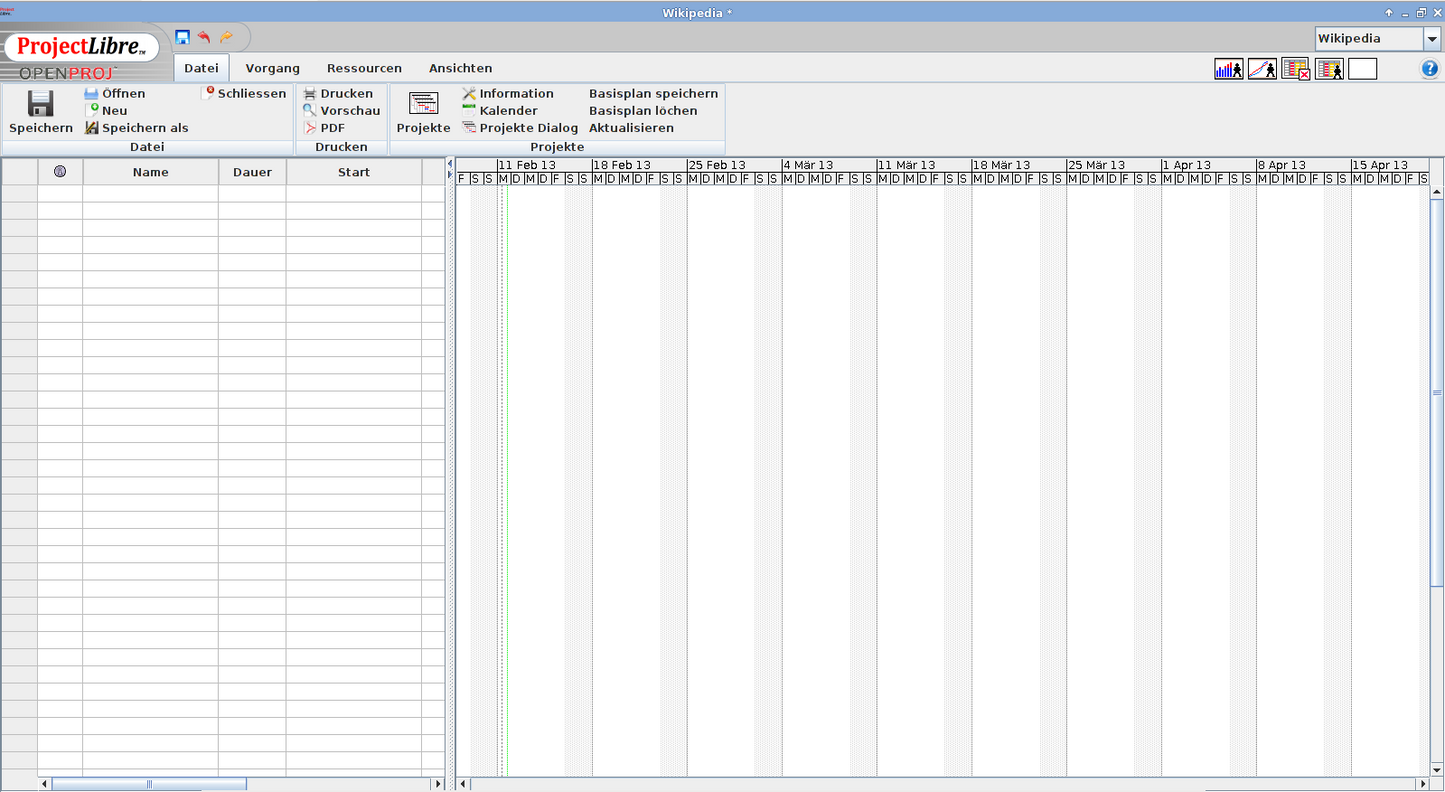The image size is (1445, 792).
Task: Open the Ressourcen tab
Action: tap(364, 68)
